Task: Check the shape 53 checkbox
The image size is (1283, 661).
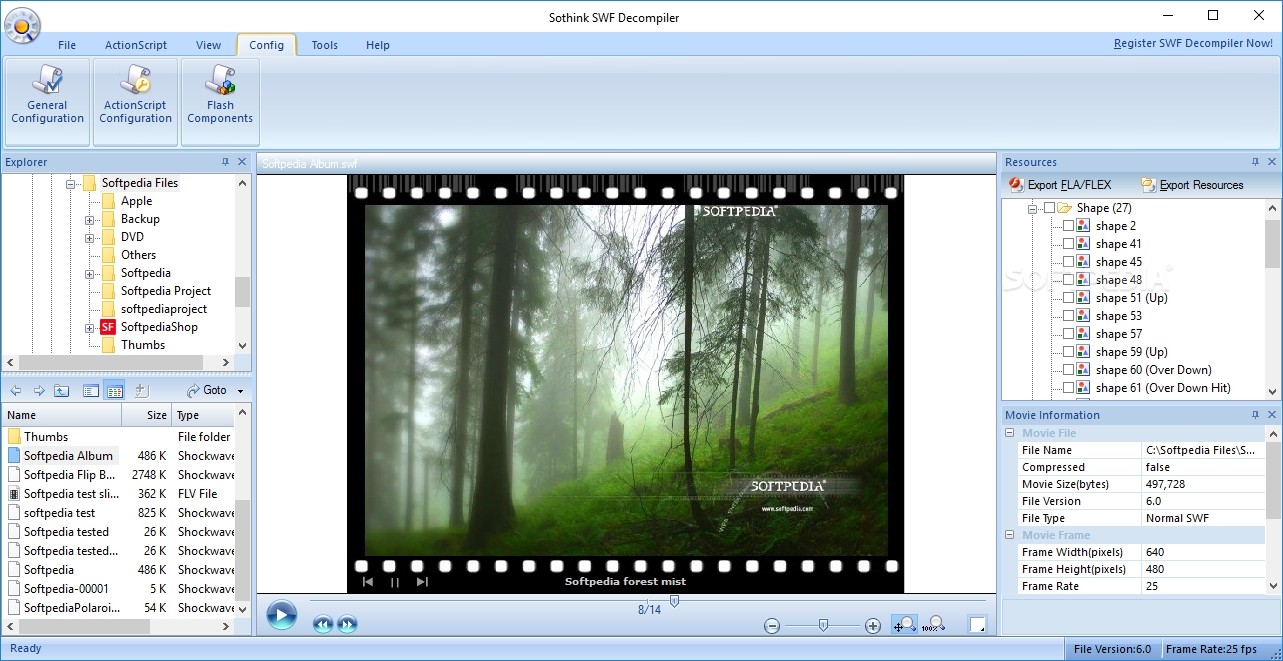Action: pos(1068,316)
